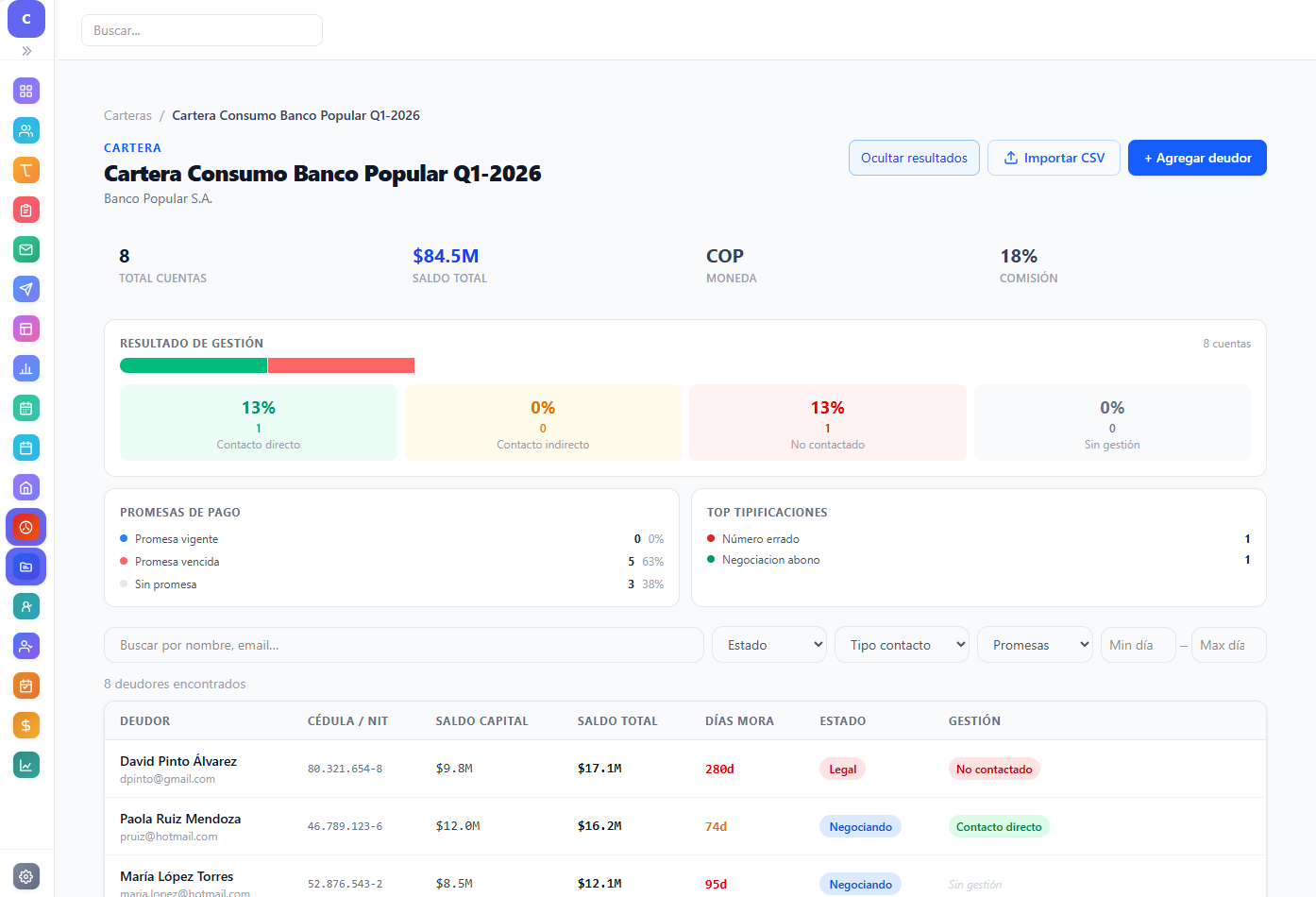Screen dimensions: 1316x897
Task: Open the dashboard grid icon in sidebar
Action: click(26, 92)
